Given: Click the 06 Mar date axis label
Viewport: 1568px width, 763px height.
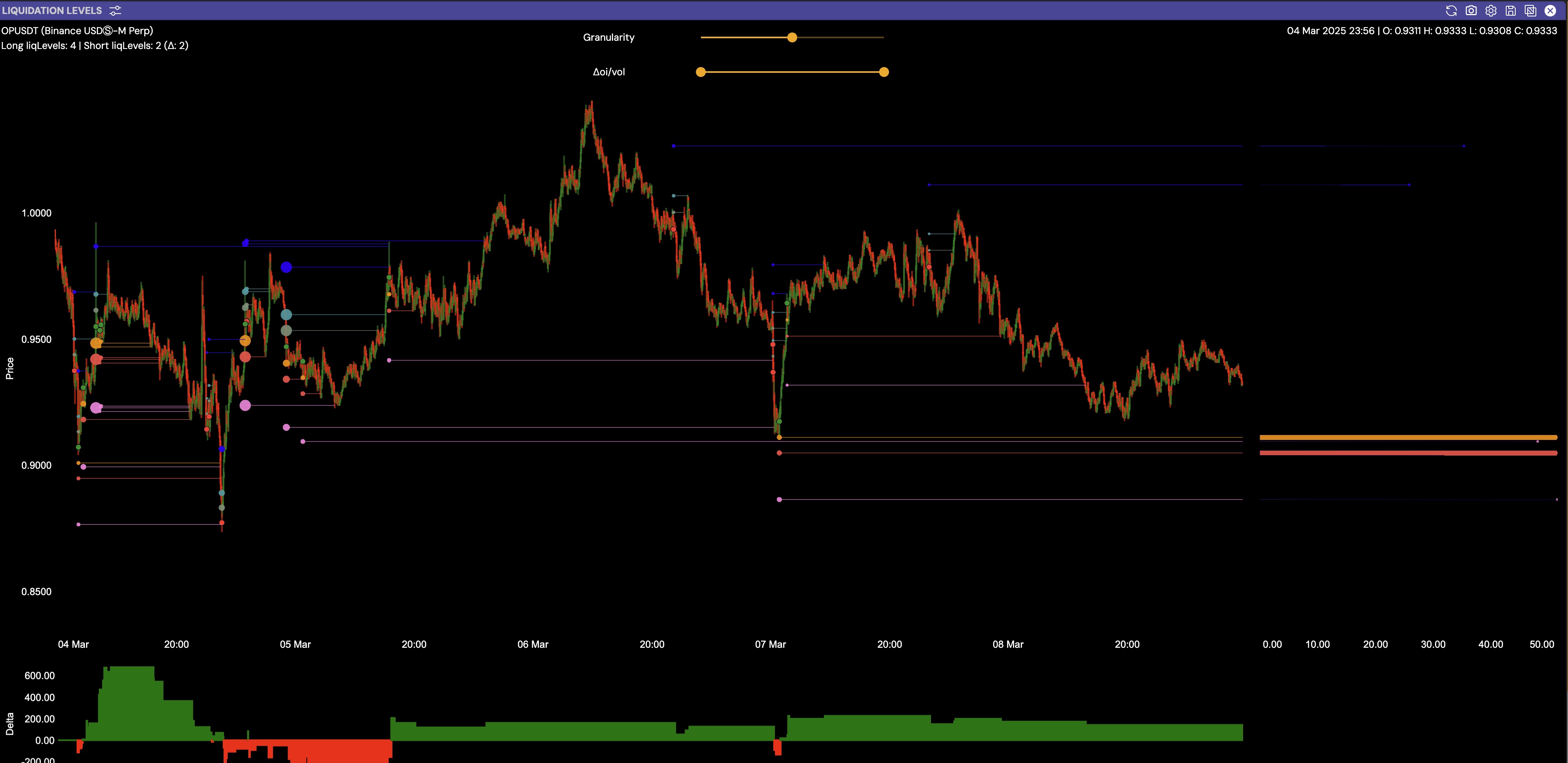Looking at the screenshot, I should [532, 644].
